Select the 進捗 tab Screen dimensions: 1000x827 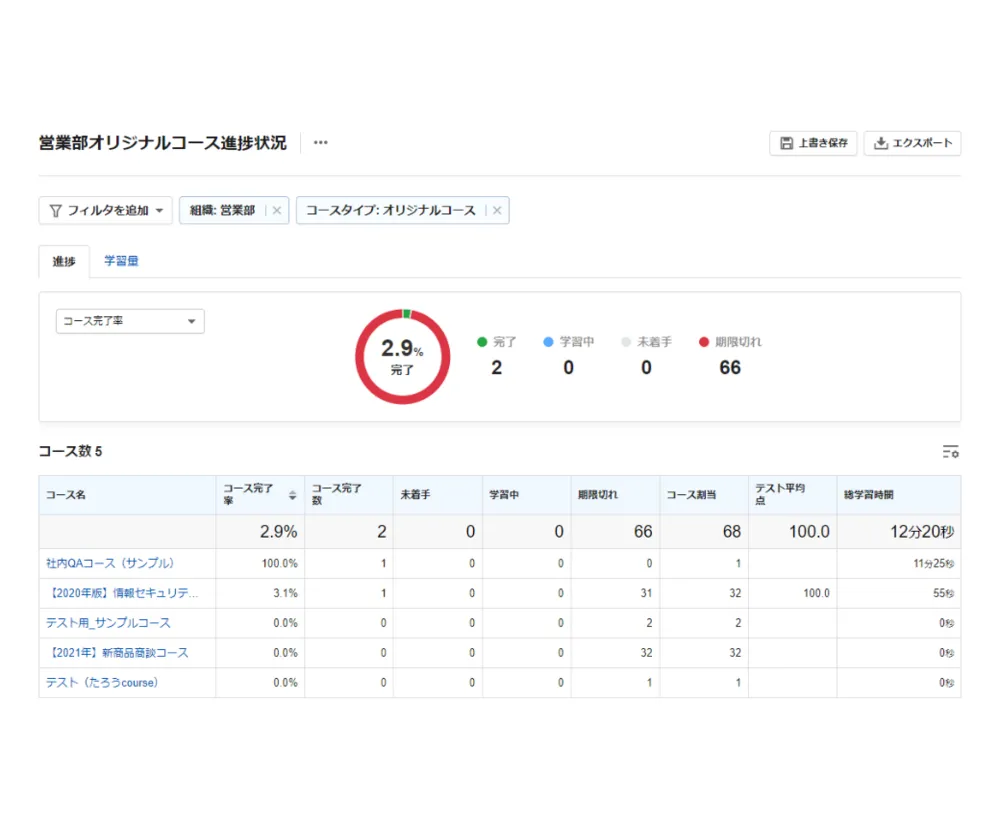click(x=64, y=261)
